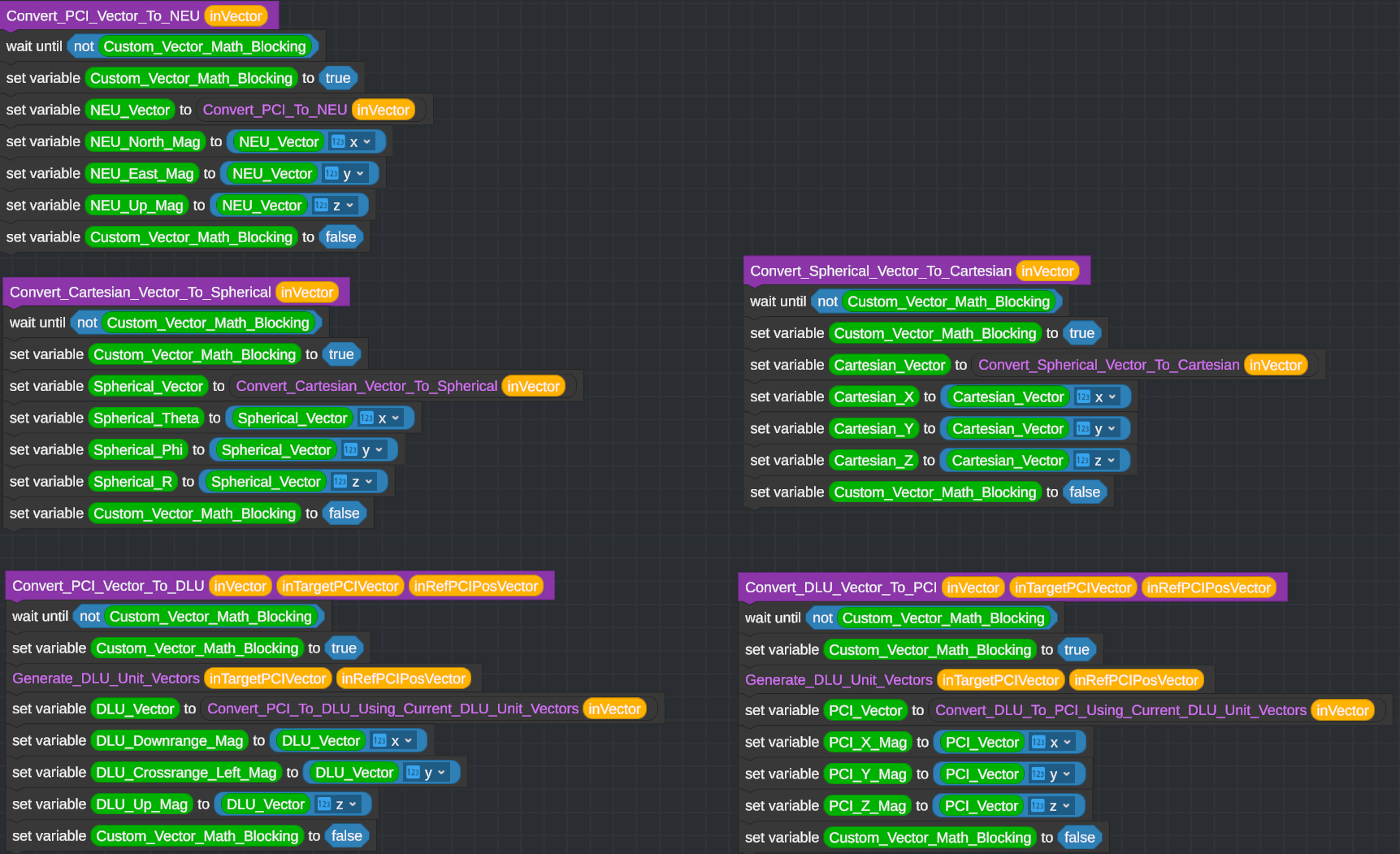Expand the x selector in the PCI_X_Mag row
Screen dimensions: 1400x854
click(1053, 742)
